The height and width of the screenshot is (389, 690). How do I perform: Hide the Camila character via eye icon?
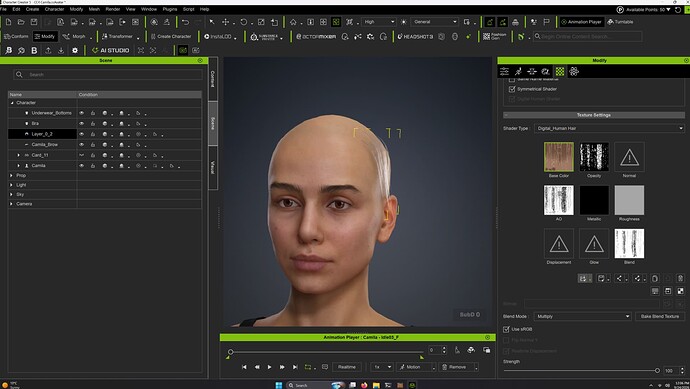tap(81, 166)
